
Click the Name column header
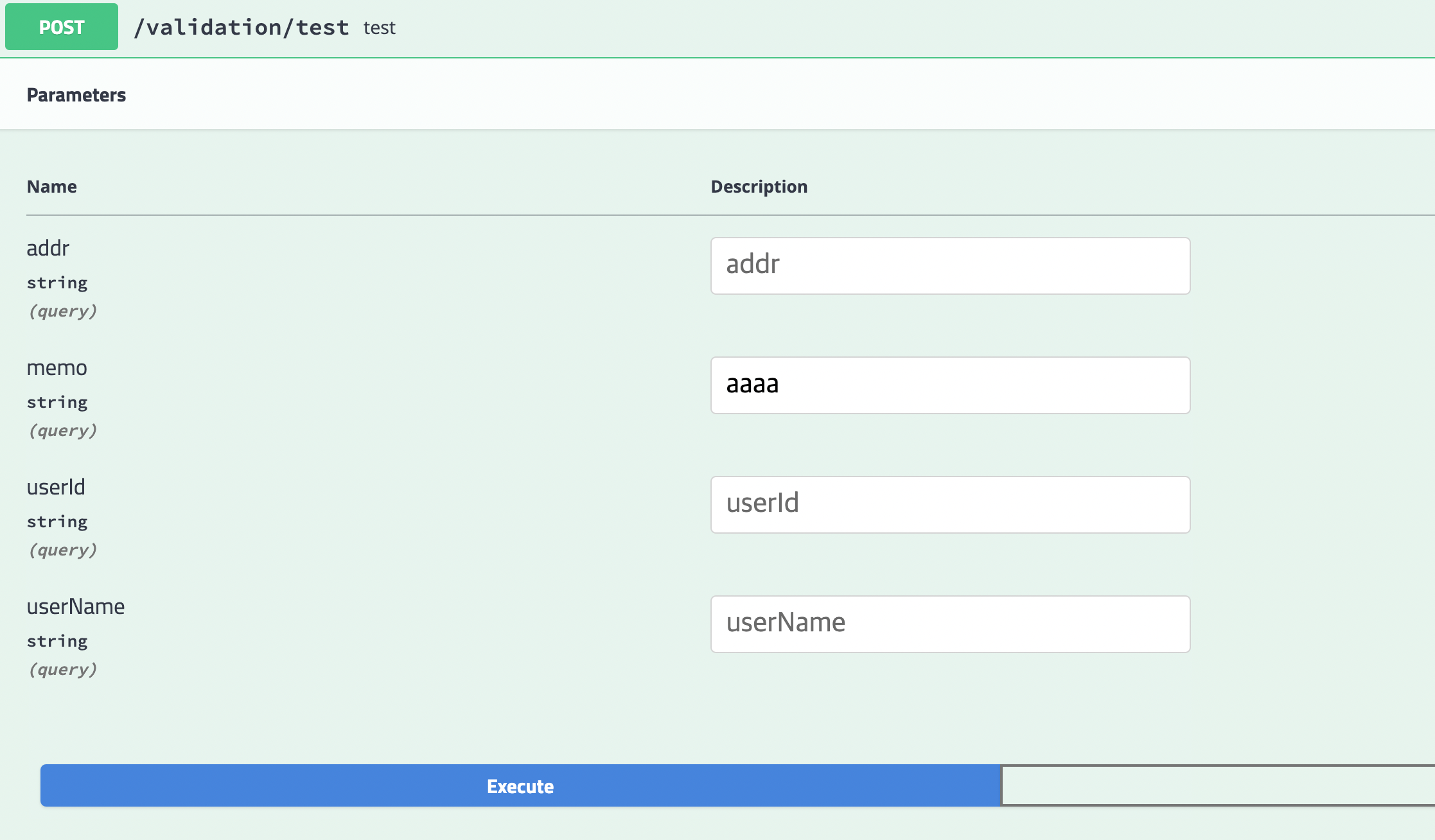pos(51,186)
